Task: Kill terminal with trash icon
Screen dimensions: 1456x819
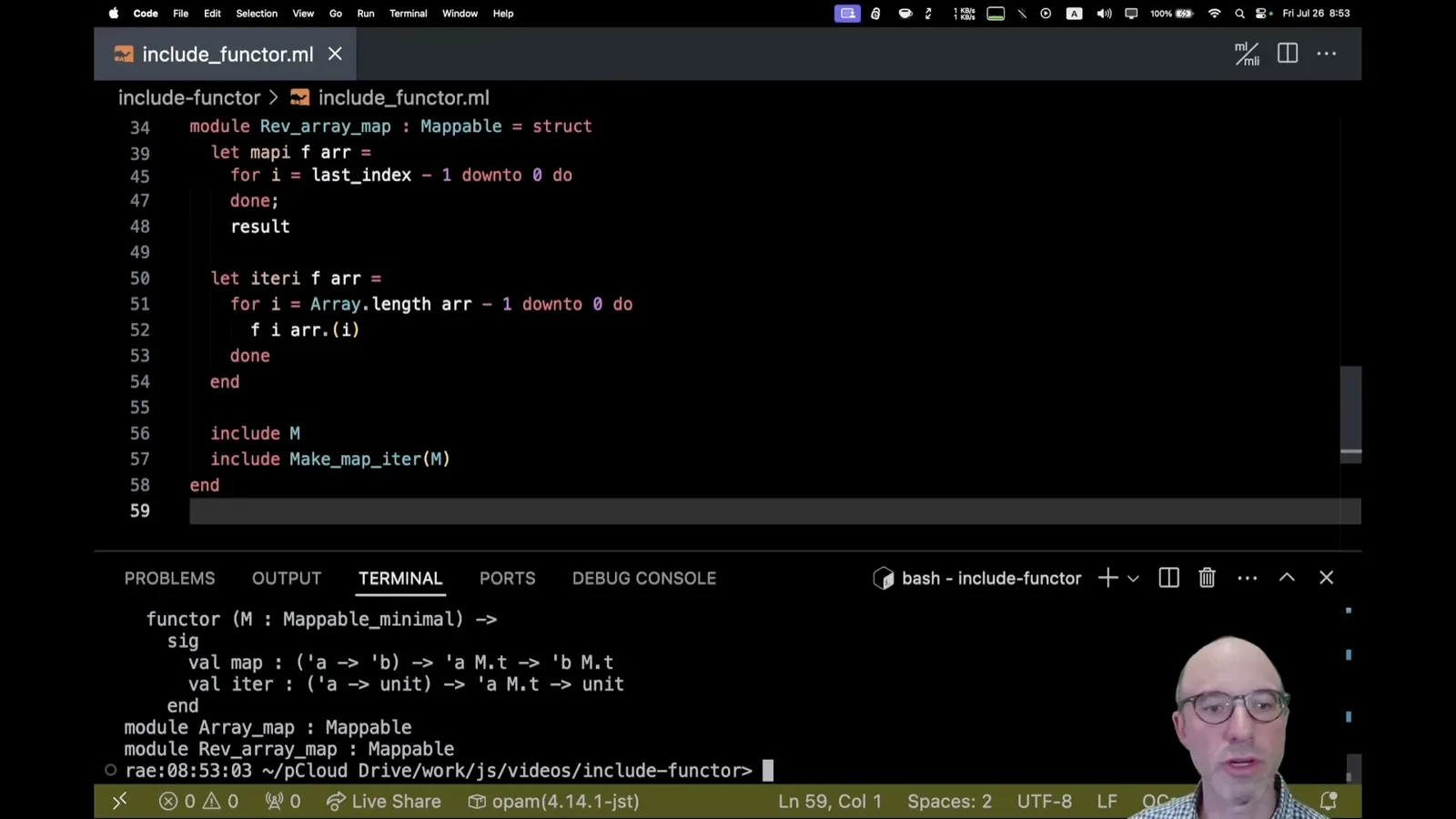Action: [x=1207, y=578]
